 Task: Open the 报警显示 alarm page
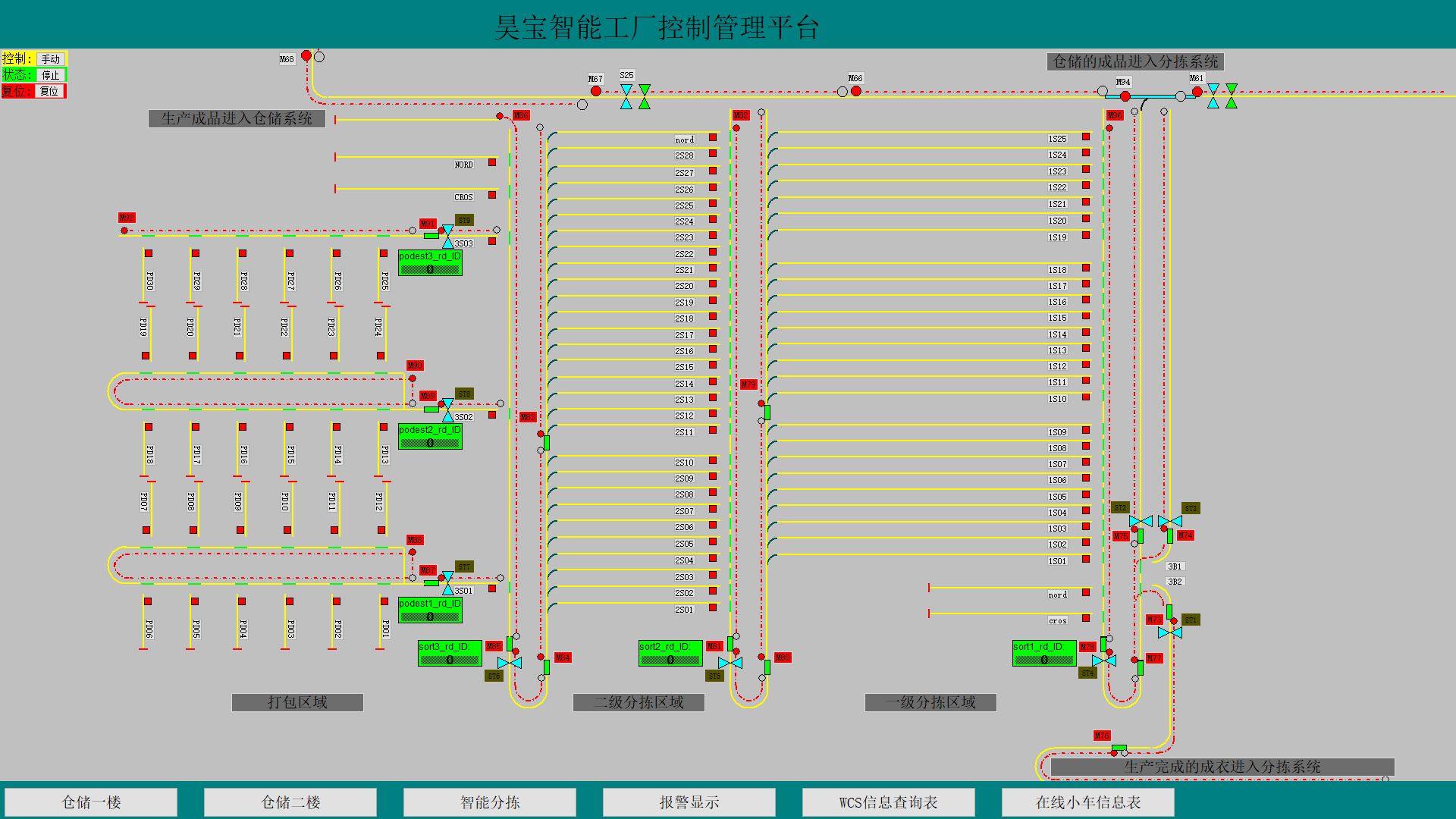click(689, 802)
